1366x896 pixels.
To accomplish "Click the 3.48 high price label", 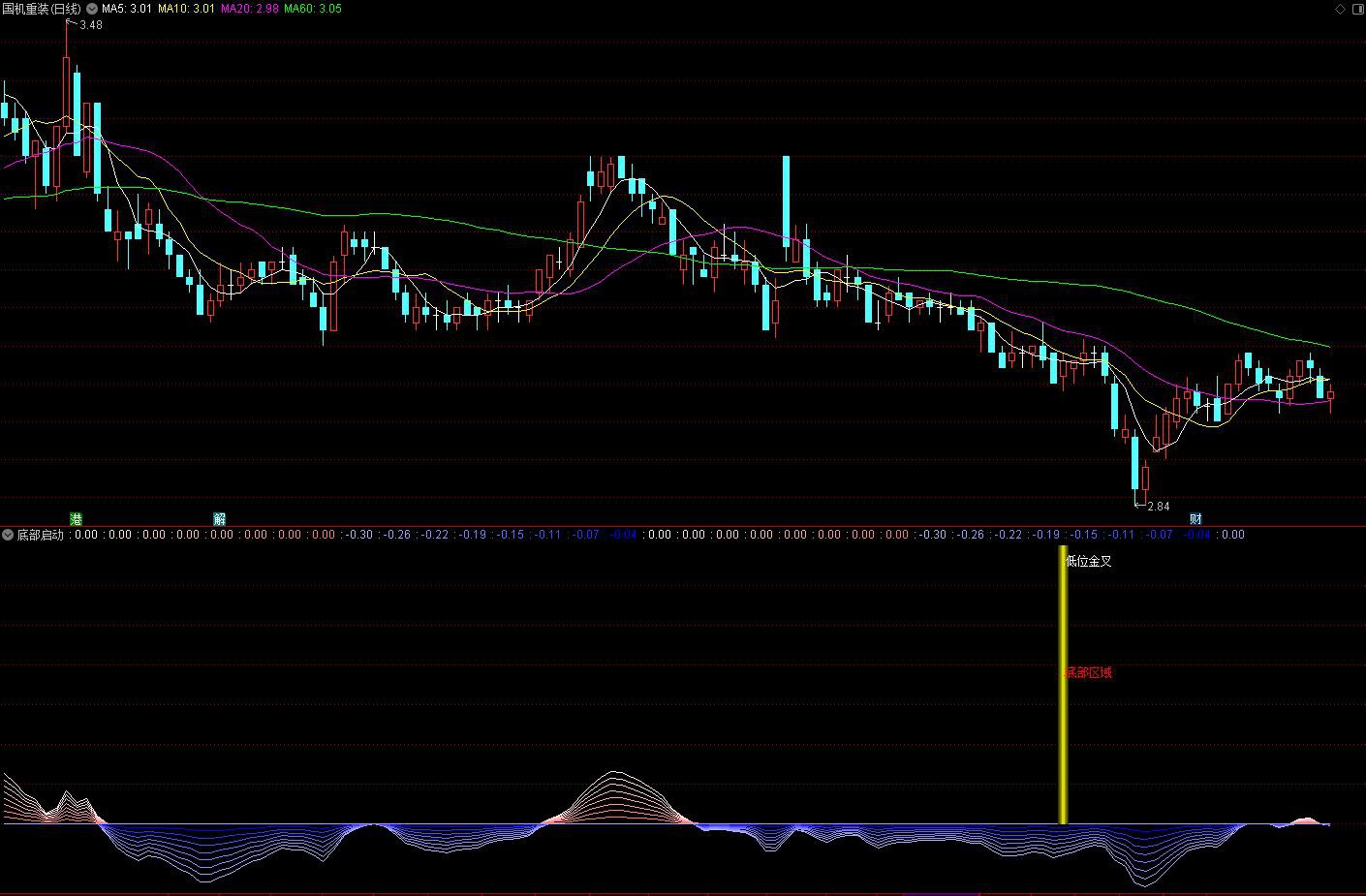I will coord(91,25).
